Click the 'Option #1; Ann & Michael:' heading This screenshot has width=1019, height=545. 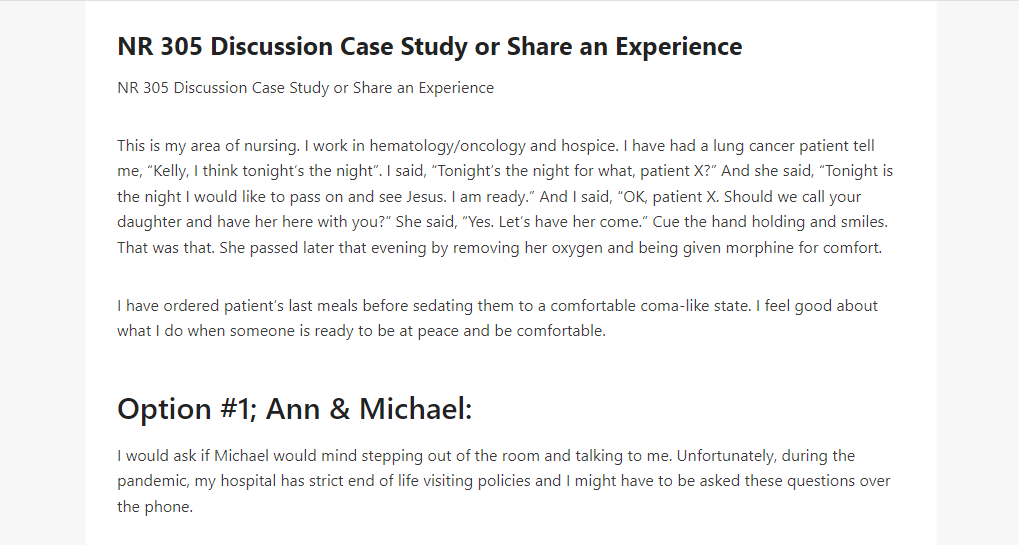[294, 409]
